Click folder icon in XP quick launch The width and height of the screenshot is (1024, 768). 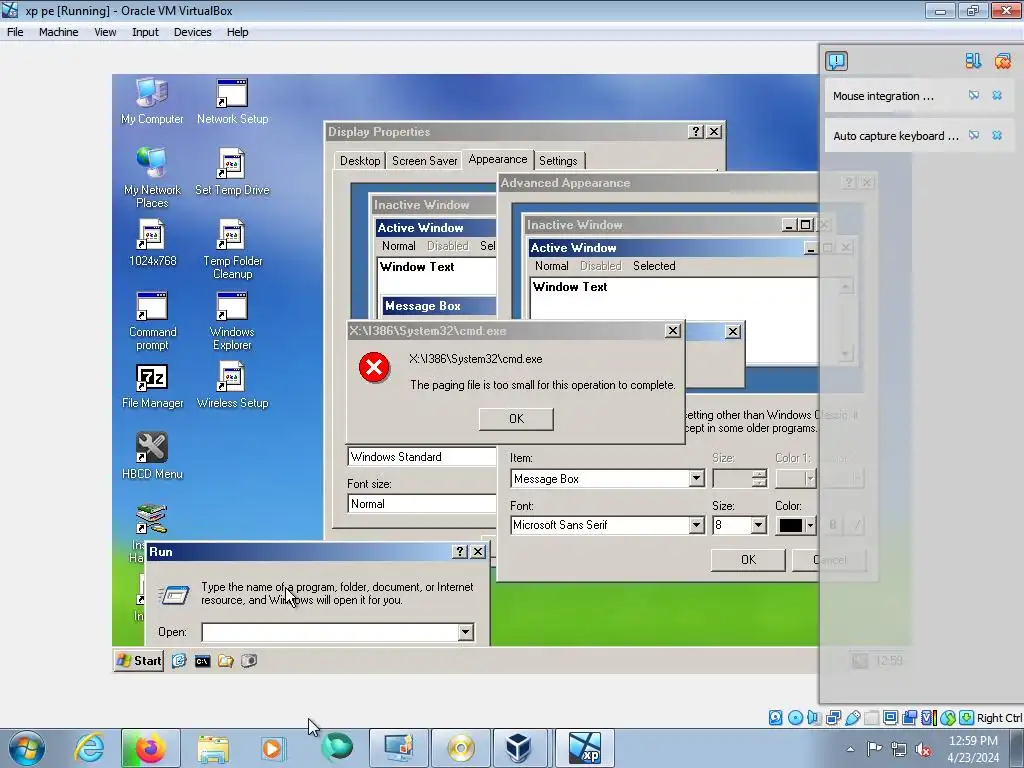click(226, 661)
